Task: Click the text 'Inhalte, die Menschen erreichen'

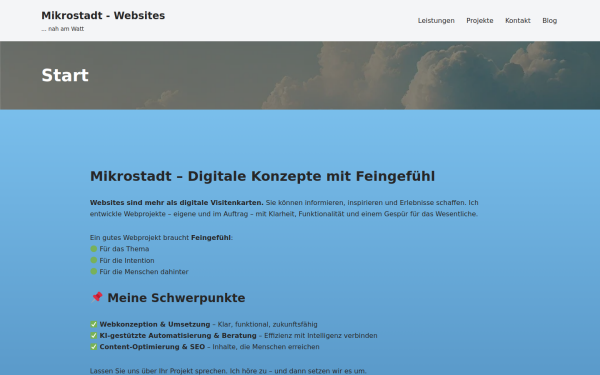Action: coord(266,347)
